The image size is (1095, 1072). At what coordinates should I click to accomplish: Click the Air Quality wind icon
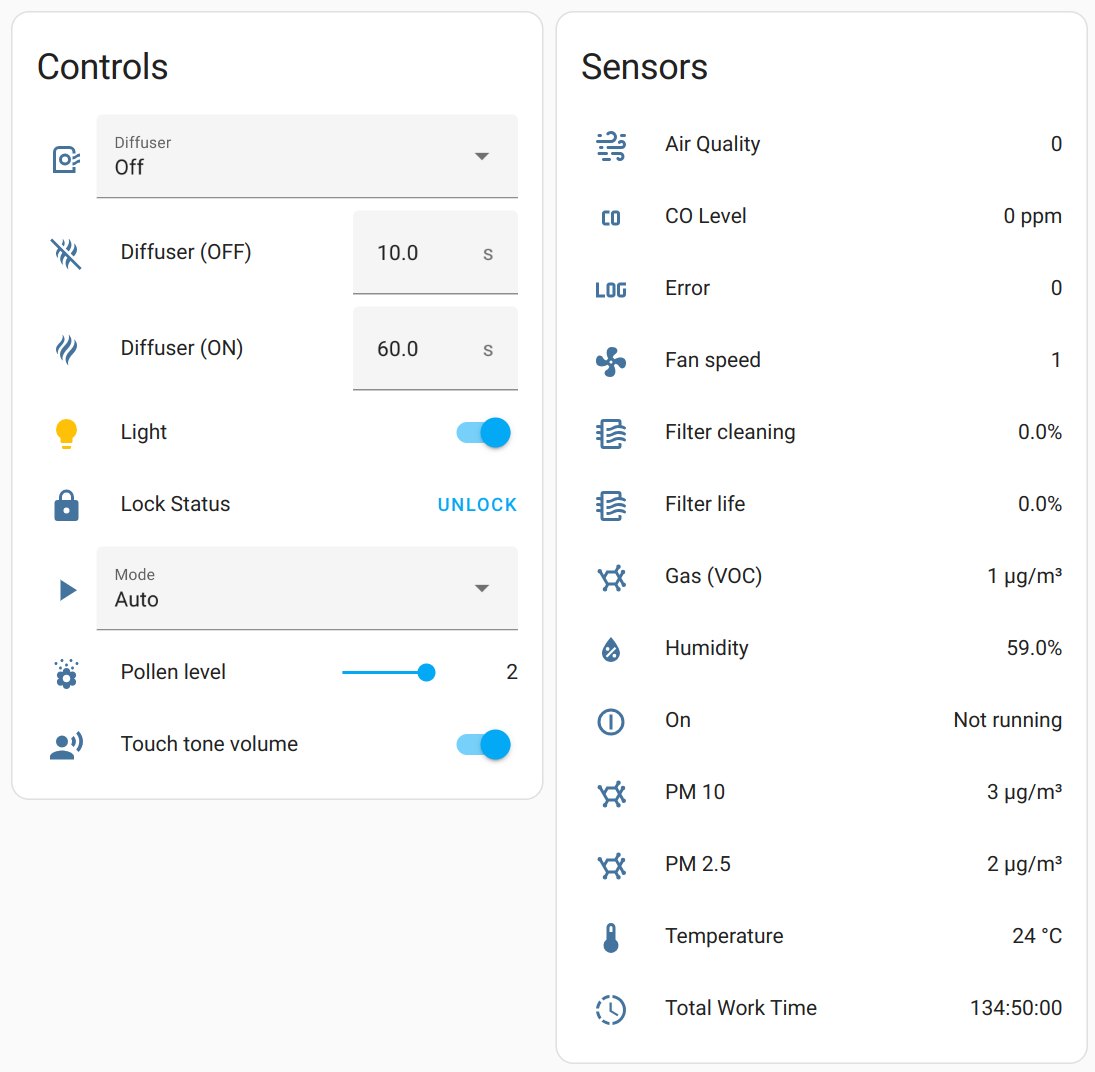[611, 145]
